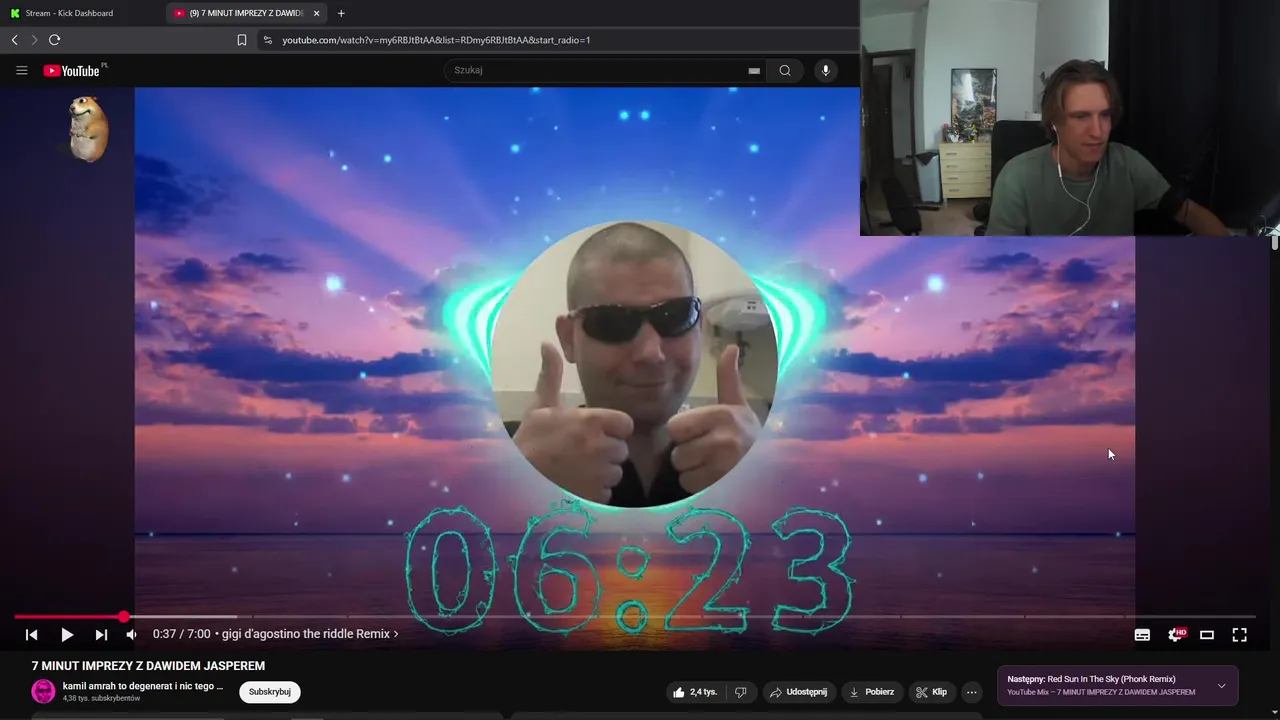Viewport: 1280px width, 720px height.
Task: Open the channel avatar under the video
Action: coord(43,691)
